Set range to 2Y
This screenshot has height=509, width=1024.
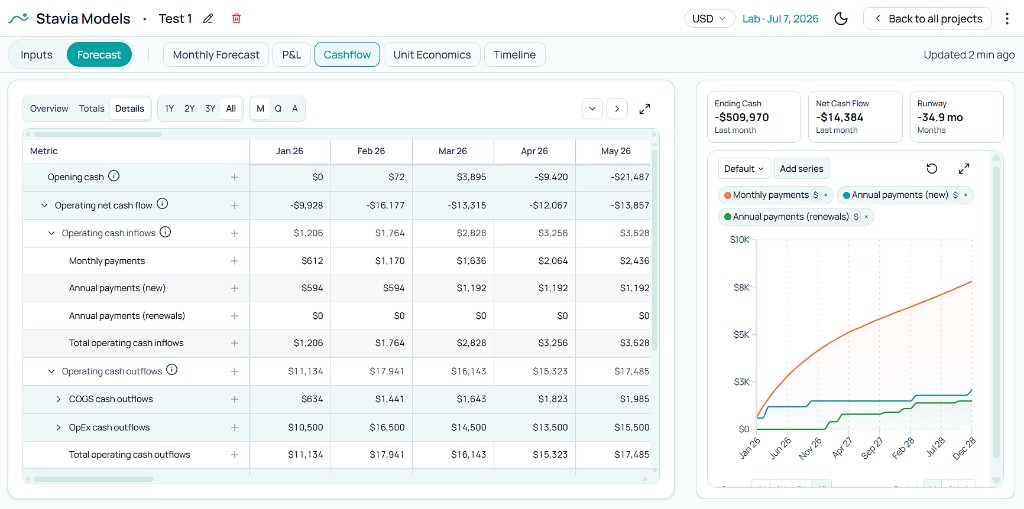(x=189, y=109)
